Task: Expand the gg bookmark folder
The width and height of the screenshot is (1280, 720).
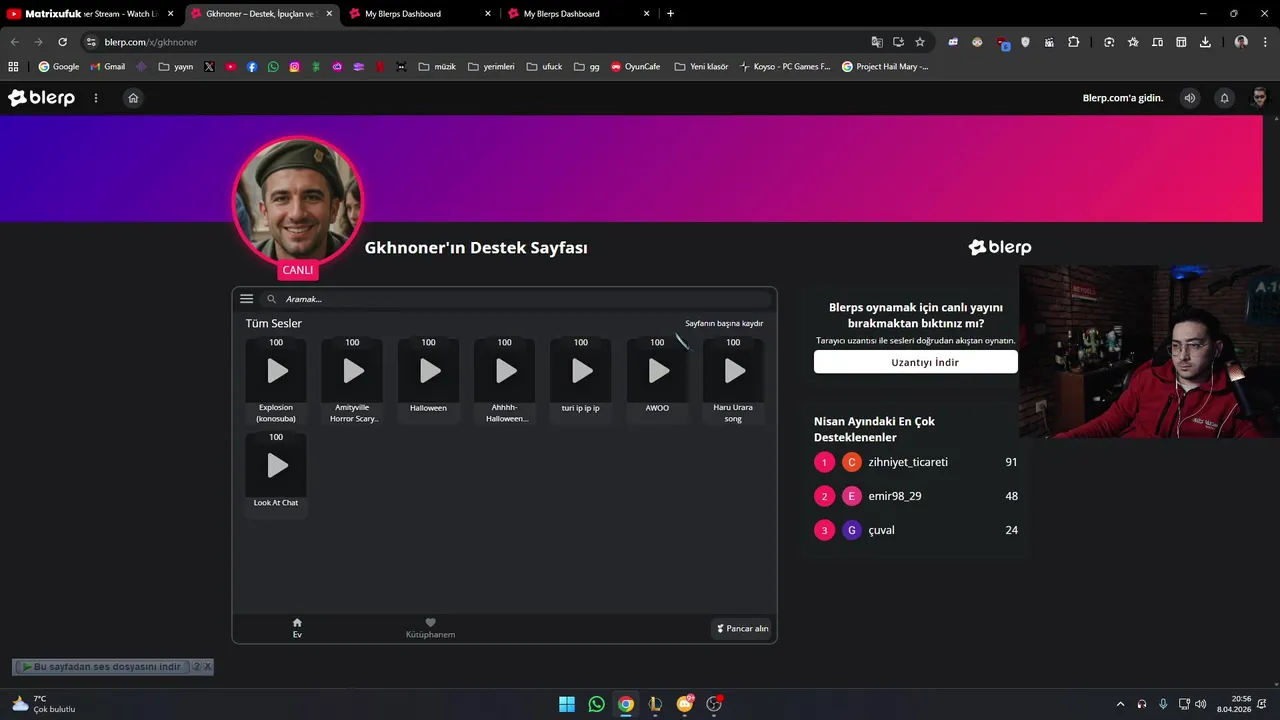Action: point(586,67)
